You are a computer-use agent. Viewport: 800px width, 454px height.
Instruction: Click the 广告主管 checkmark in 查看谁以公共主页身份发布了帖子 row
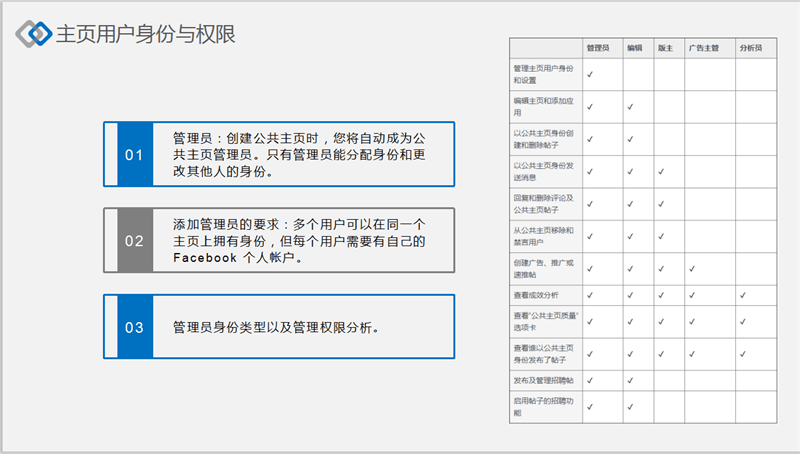[692, 354]
